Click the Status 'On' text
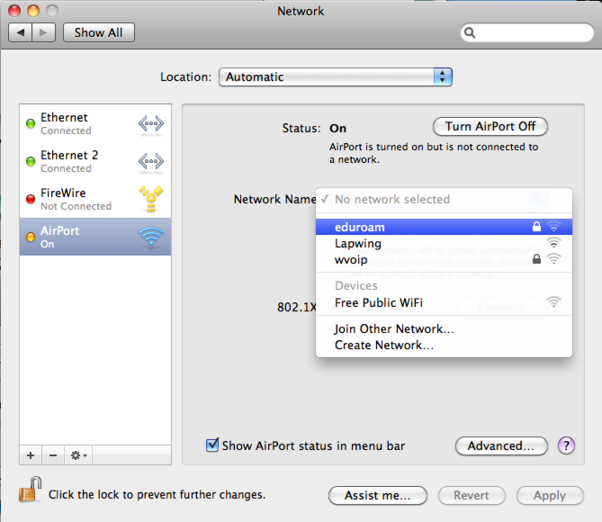Image resolution: width=602 pixels, height=522 pixels. (x=337, y=128)
